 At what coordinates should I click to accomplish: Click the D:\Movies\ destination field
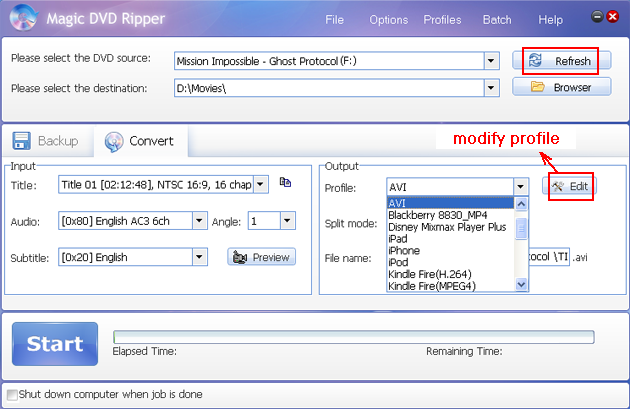(x=329, y=88)
